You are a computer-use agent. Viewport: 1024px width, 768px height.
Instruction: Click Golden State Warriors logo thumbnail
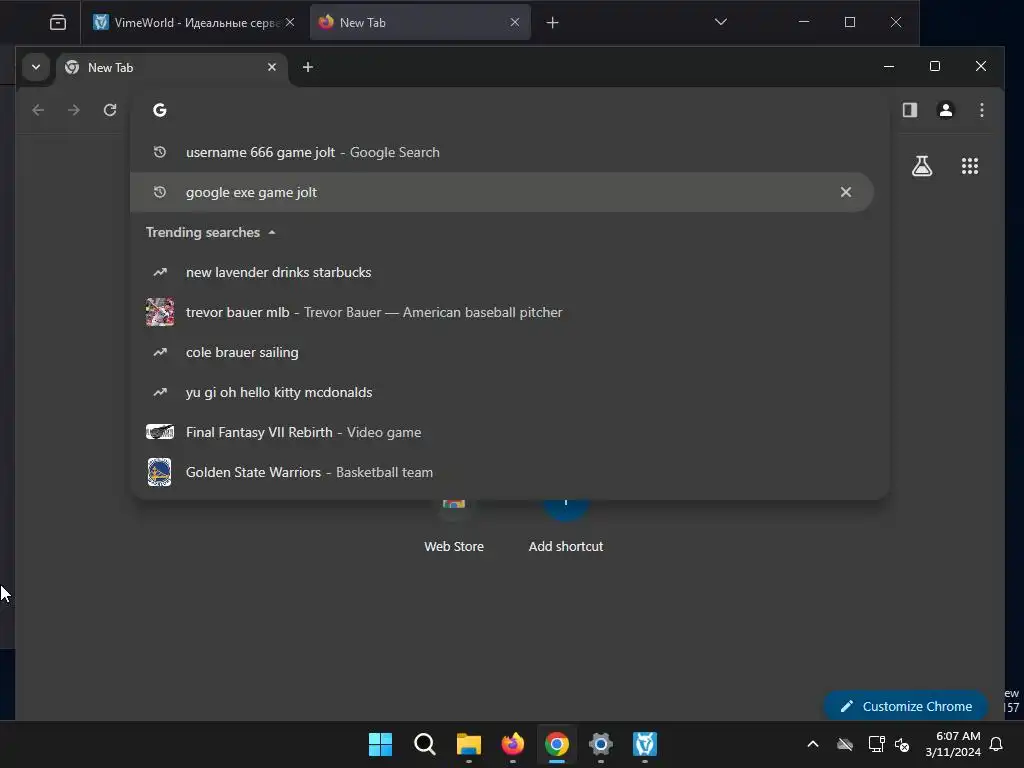tap(159, 472)
